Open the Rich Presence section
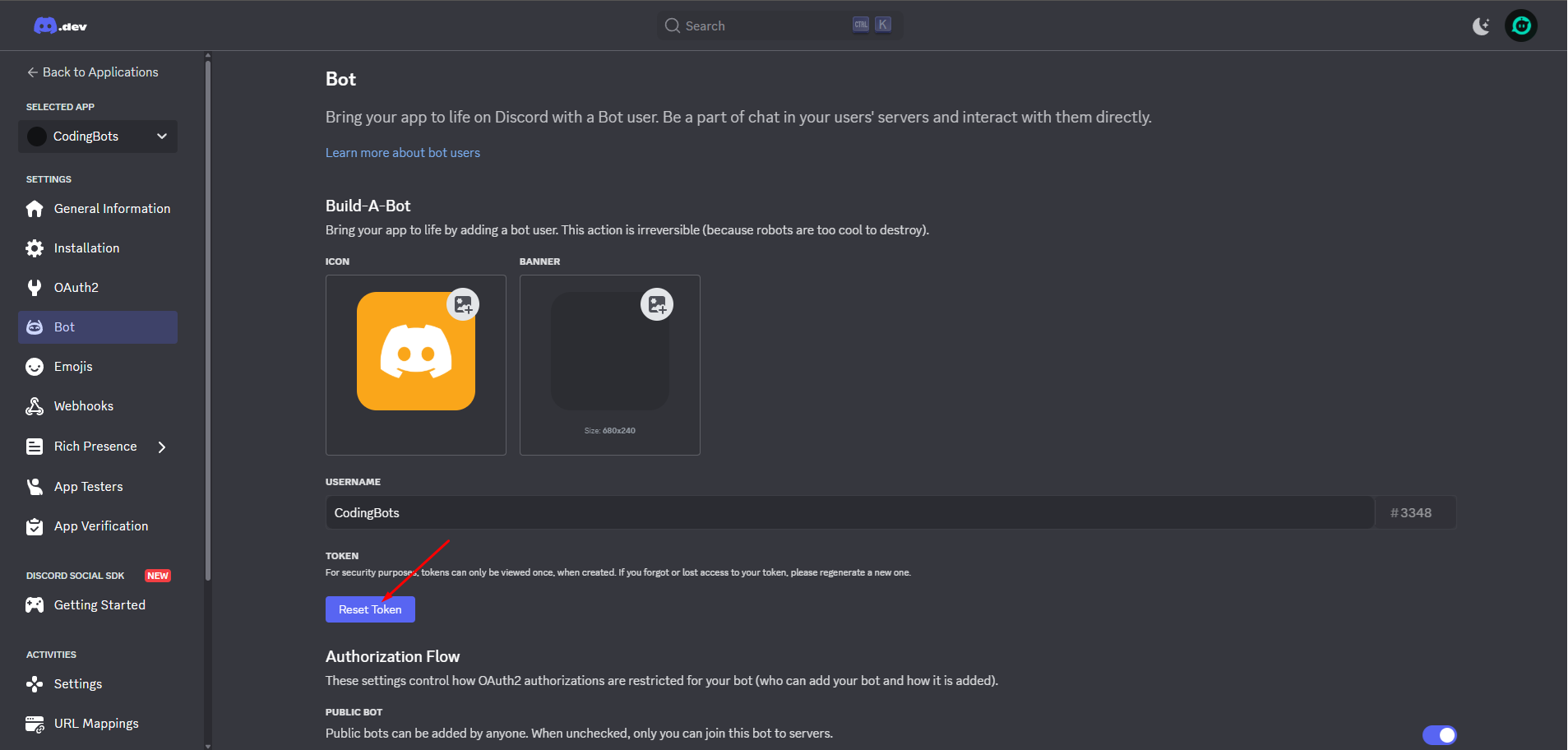Image resolution: width=1568 pixels, height=750 pixels. coord(98,447)
